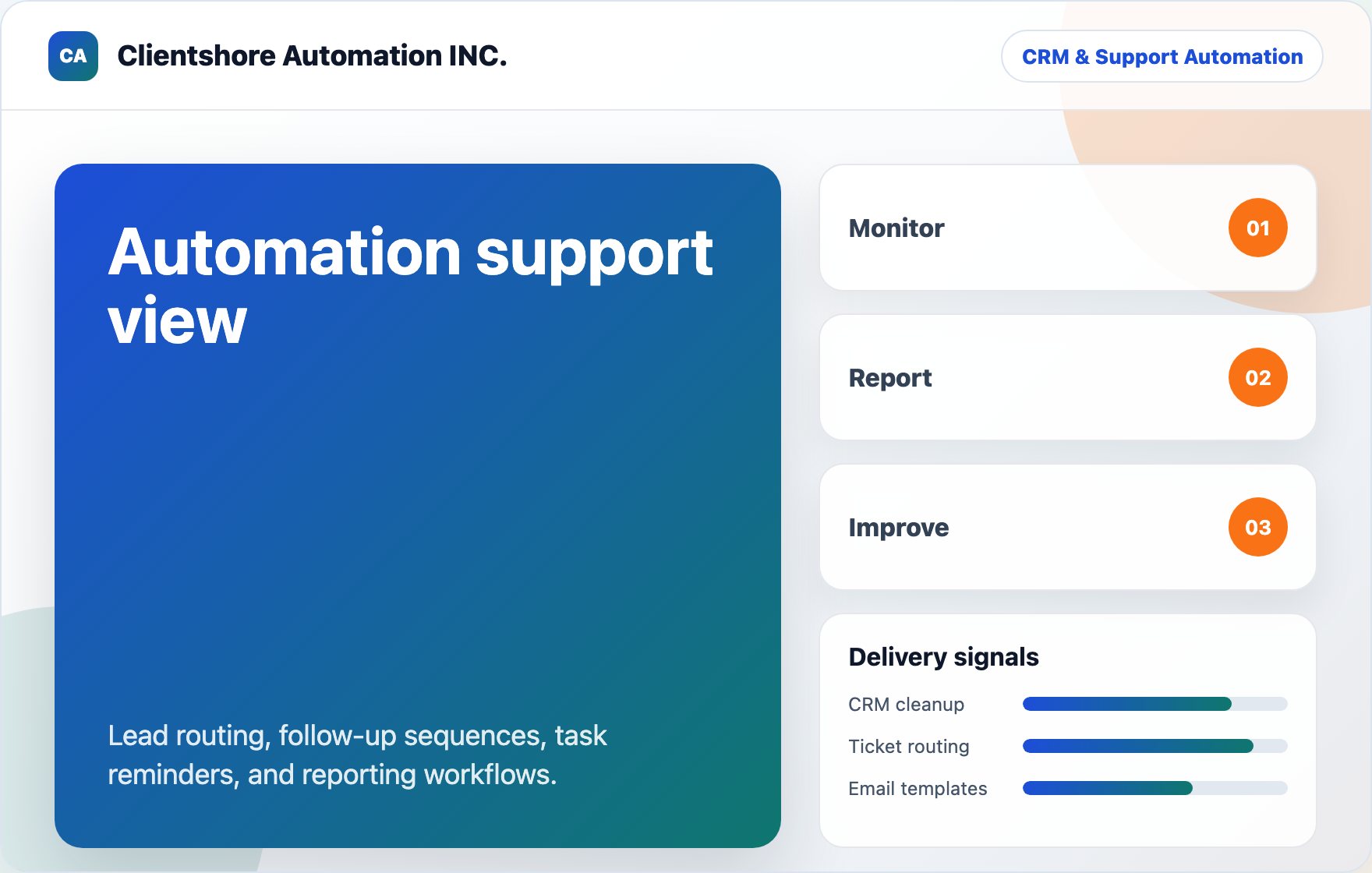Click the Lead routing description text
1372x873 pixels.
(357, 755)
